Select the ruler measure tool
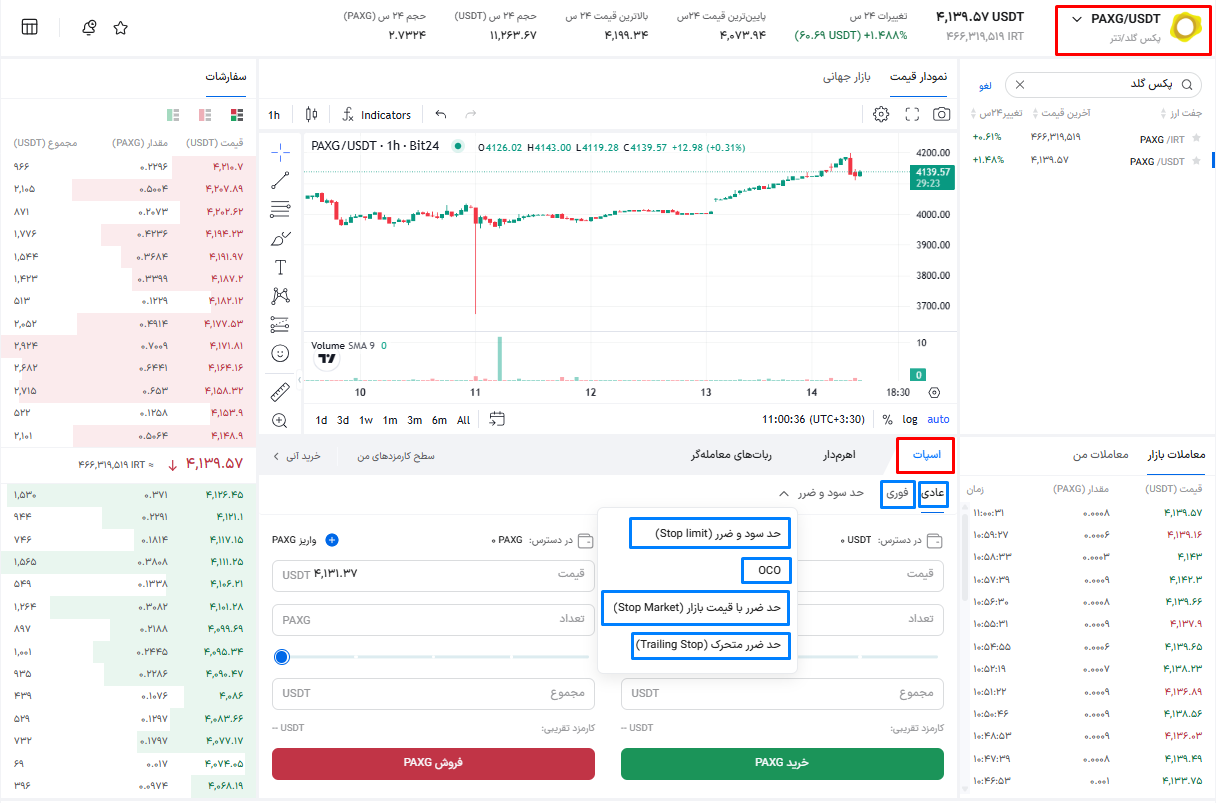The height and width of the screenshot is (803, 1220). [280, 391]
